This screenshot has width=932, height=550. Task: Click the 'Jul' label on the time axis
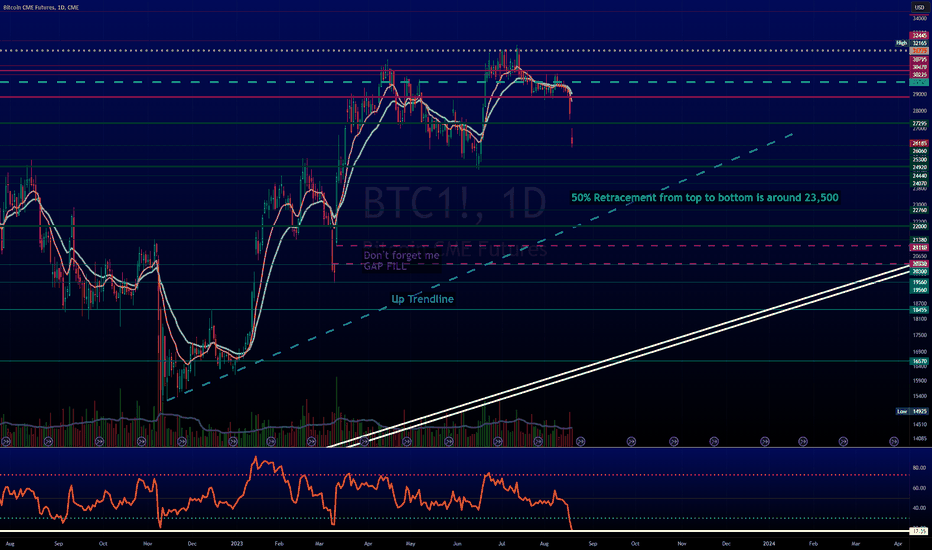point(501,543)
